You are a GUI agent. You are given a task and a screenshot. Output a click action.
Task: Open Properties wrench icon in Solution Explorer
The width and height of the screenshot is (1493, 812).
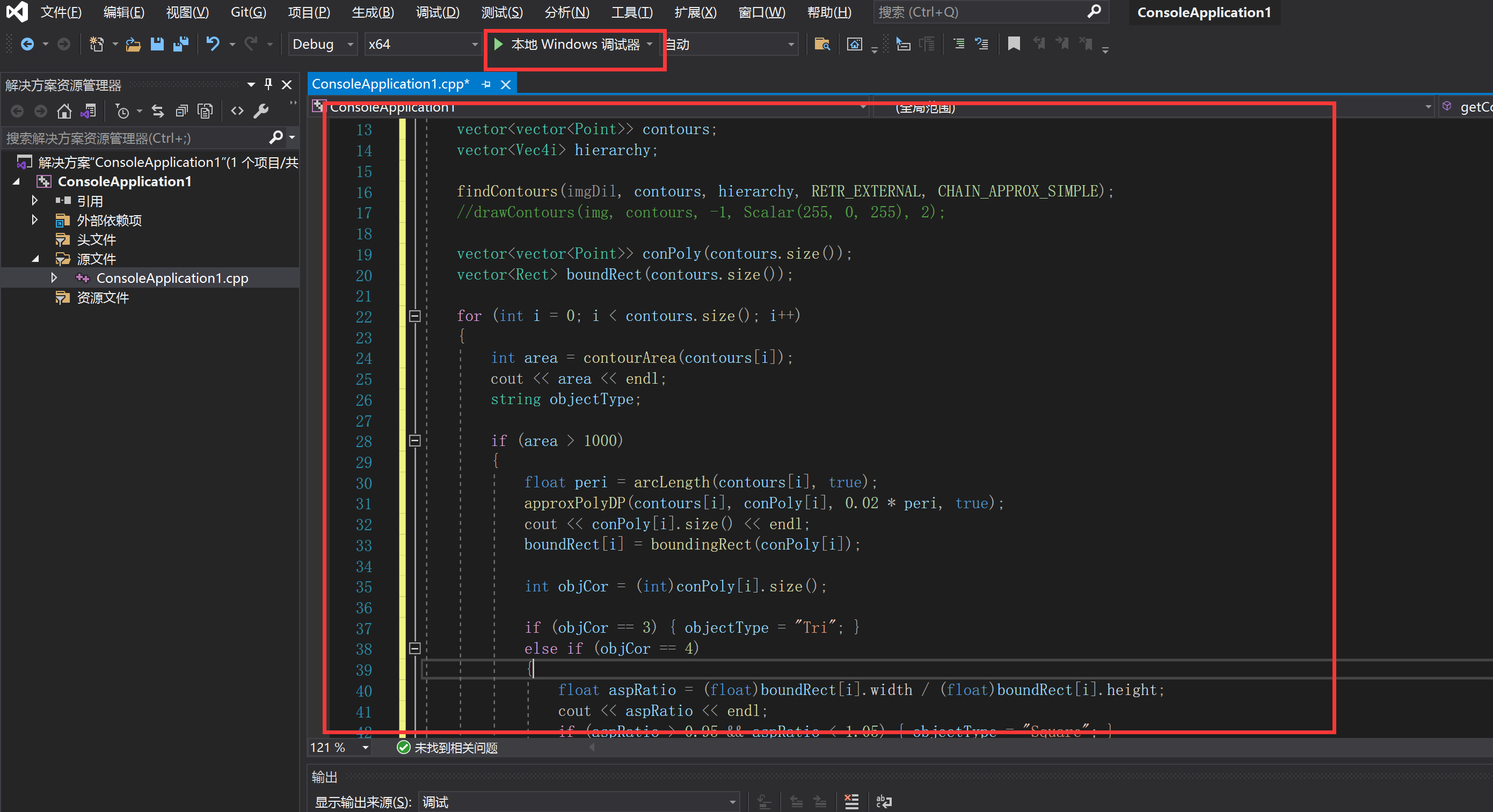[x=261, y=111]
